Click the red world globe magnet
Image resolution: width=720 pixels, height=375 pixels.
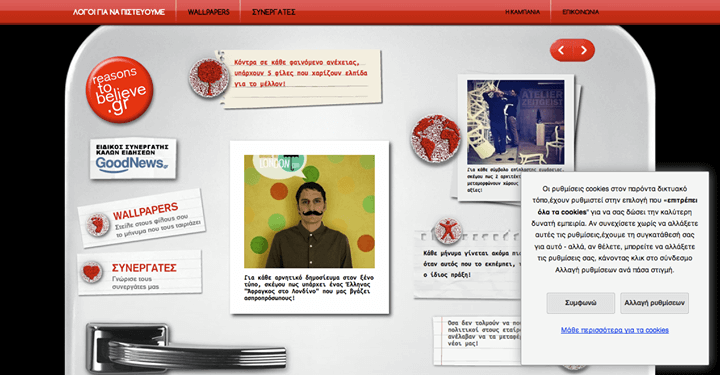pyautogui.click(x=436, y=139)
